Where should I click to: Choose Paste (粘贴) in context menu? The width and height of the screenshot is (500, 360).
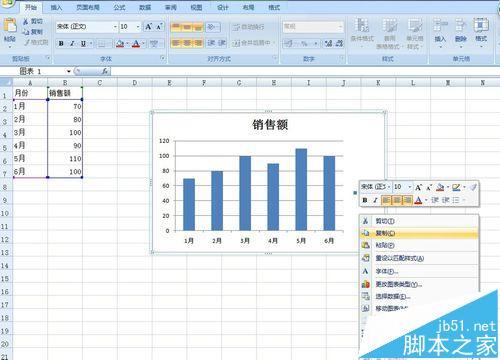[419, 245]
